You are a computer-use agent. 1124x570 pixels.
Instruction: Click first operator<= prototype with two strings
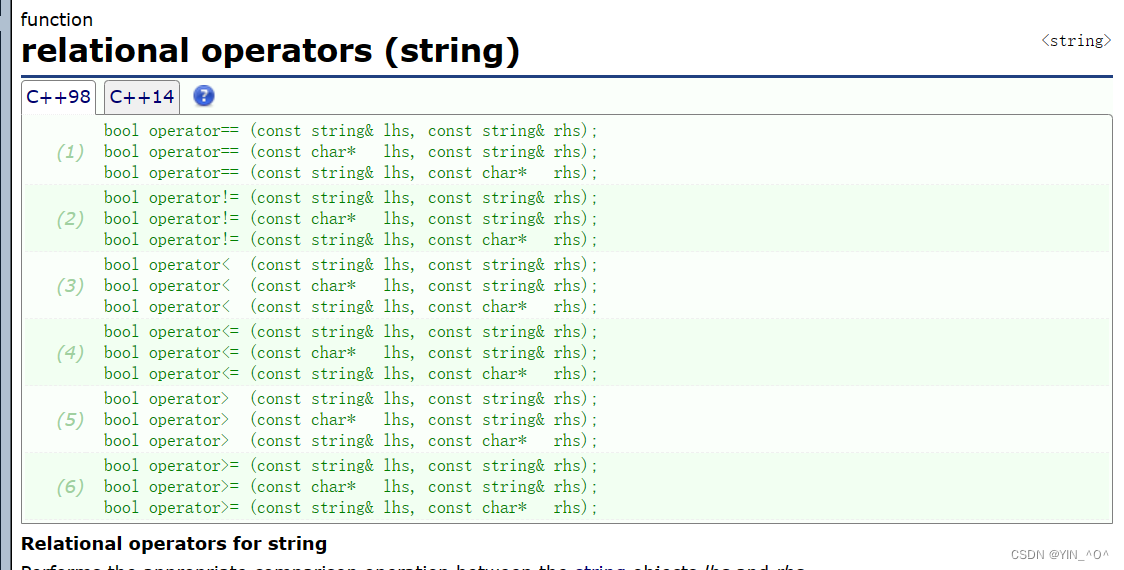click(350, 332)
